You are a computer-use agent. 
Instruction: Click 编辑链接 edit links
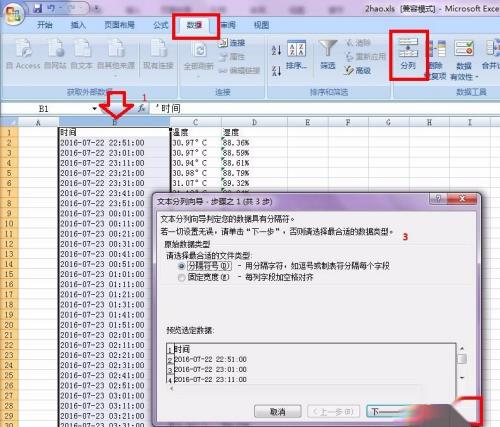(x=239, y=70)
